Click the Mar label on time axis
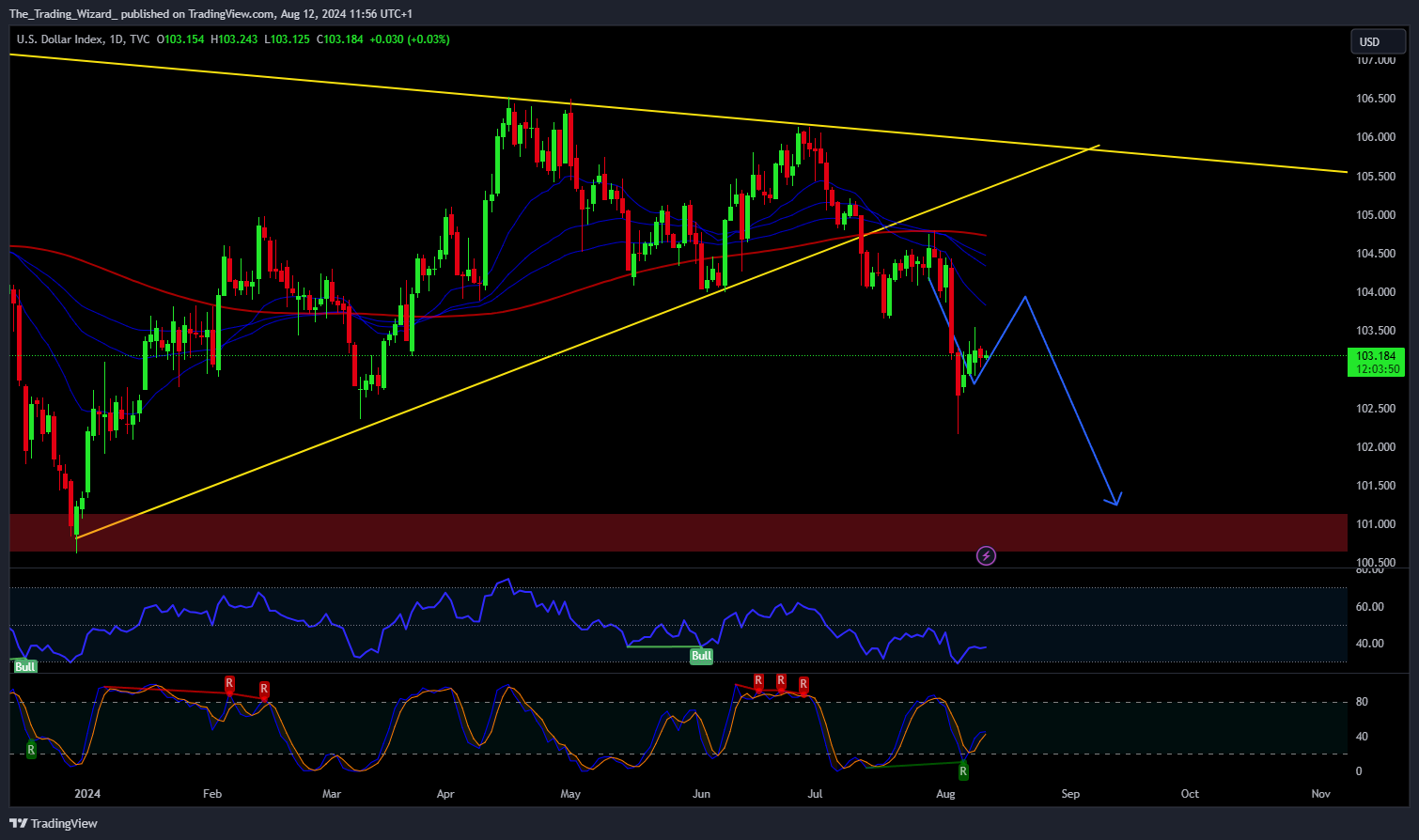1419x840 pixels. pyautogui.click(x=332, y=794)
